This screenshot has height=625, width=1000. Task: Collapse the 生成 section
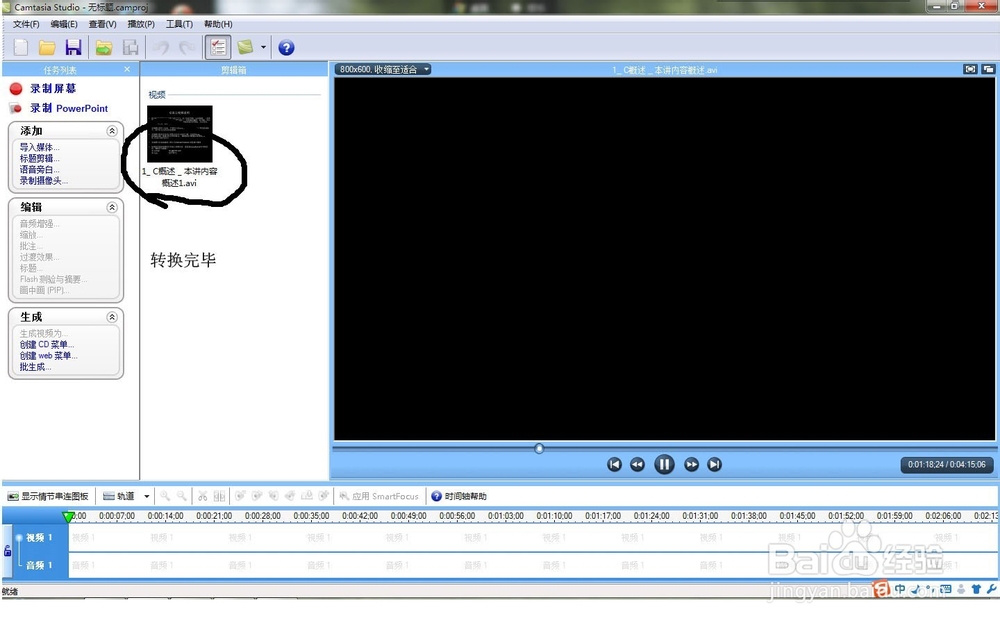(x=112, y=317)
